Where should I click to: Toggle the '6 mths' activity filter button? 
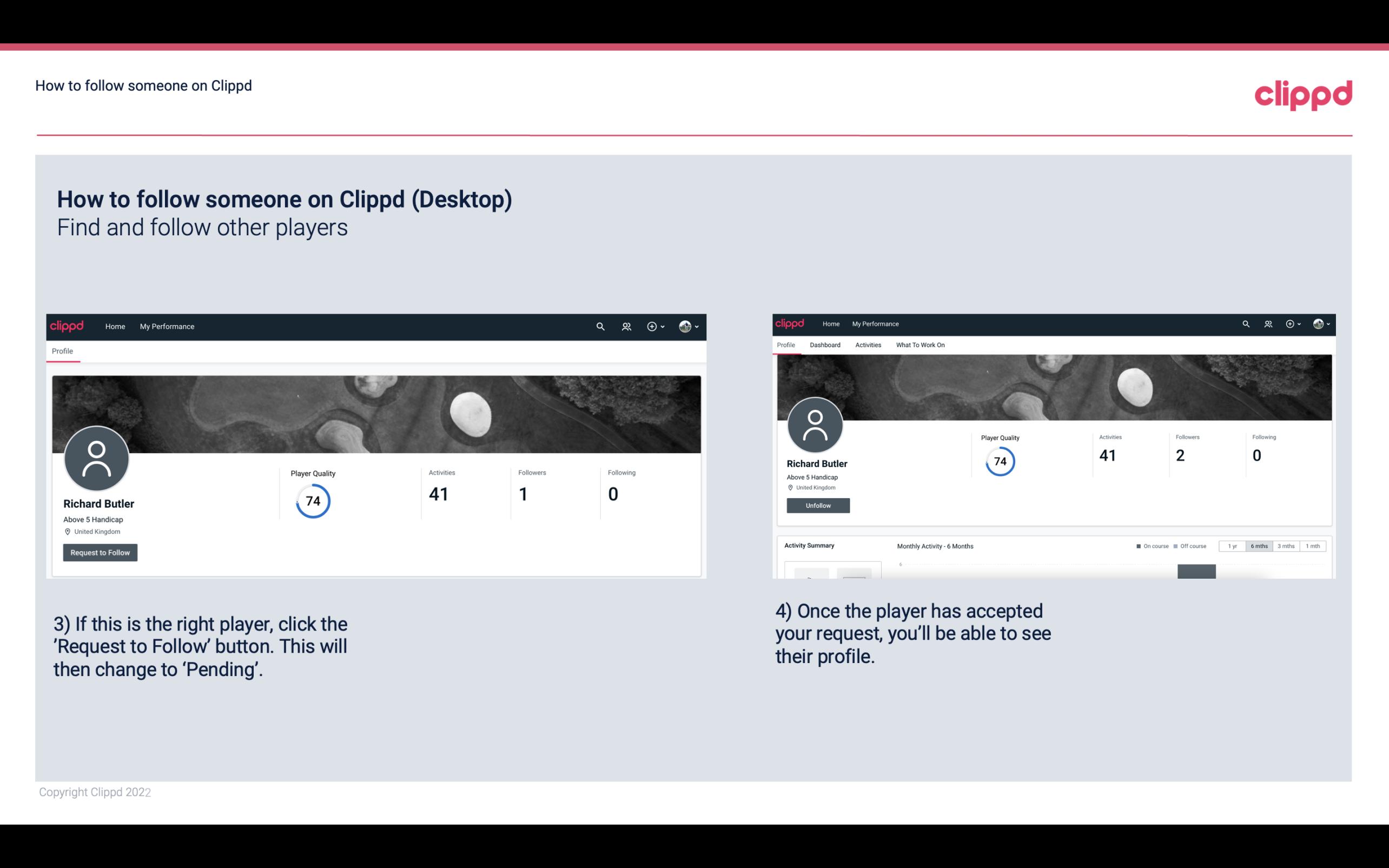point(1259,545)
